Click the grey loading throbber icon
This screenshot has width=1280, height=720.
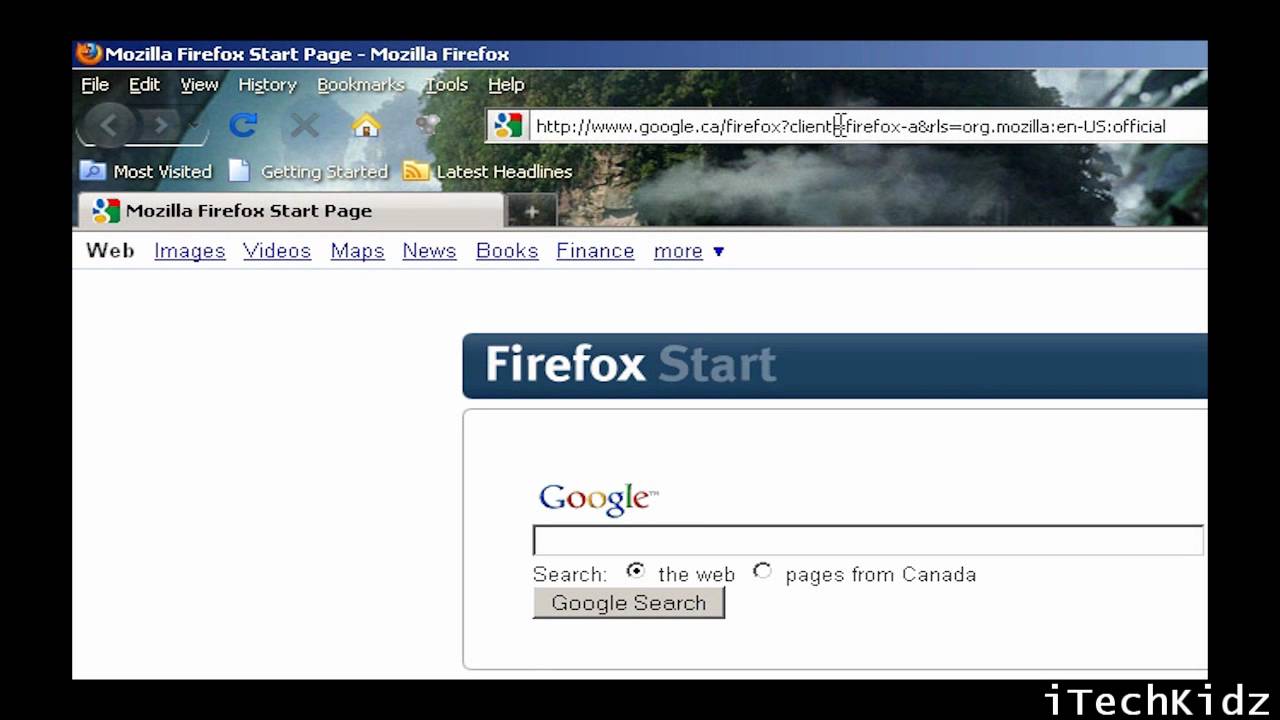427,125
